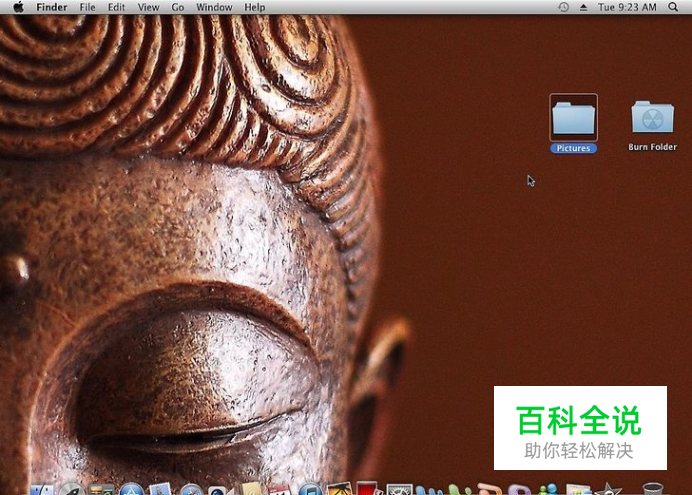Click the Eject icon in the menu bar
The width and height of the screenshot is (692, 495).
pyautogui.click(x=583, y=7)
